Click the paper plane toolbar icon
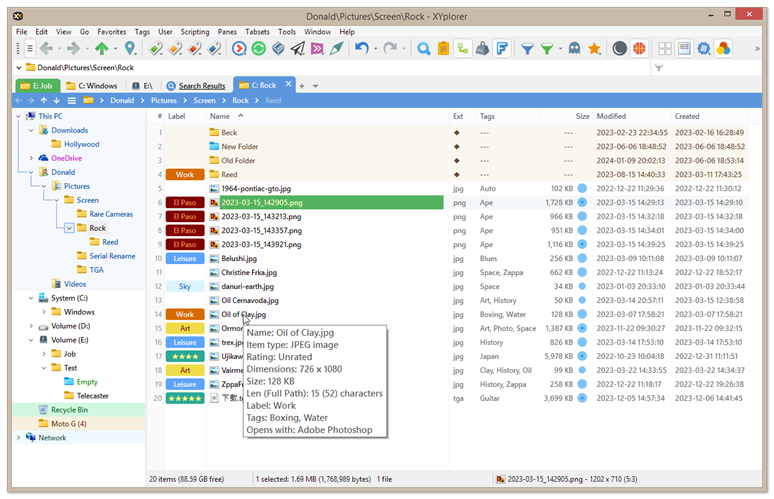Viewport: 774px width, 499px height. click(x=297, y=48)
